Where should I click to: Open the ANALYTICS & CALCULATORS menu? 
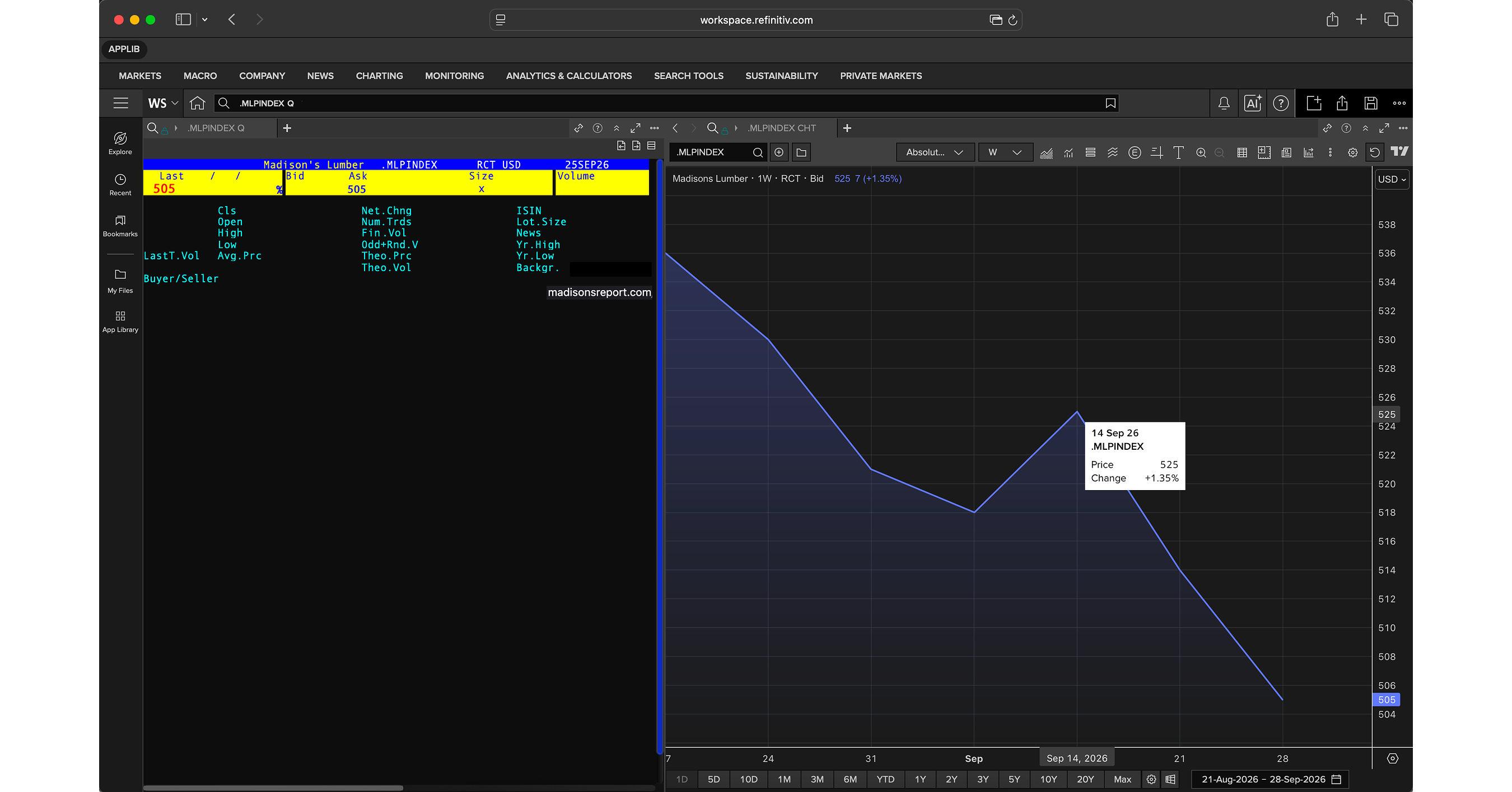pos(569,76)
